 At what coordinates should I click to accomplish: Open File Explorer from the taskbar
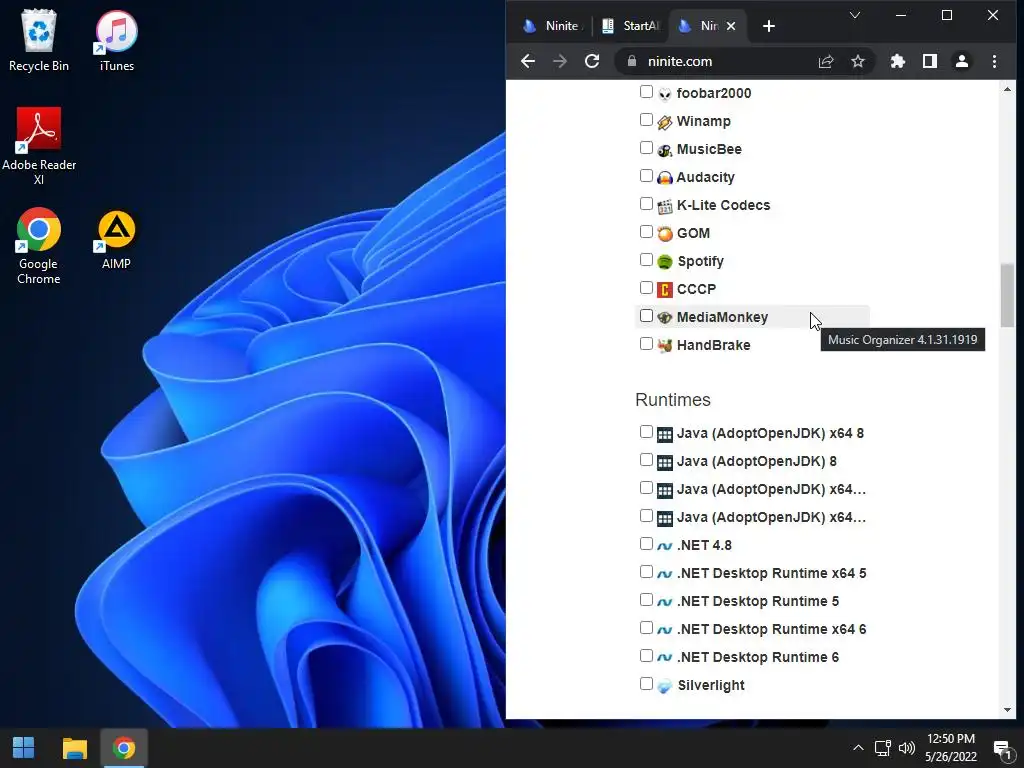pyautogui.click(x=74, y=748)
